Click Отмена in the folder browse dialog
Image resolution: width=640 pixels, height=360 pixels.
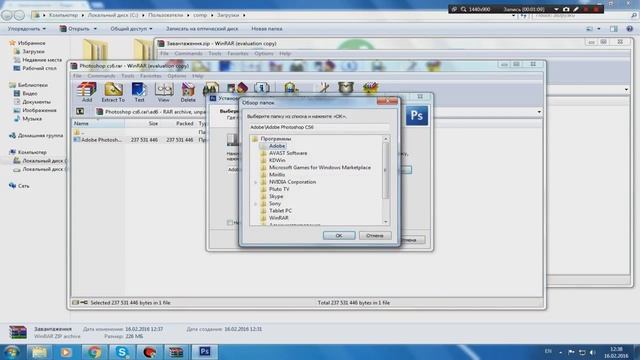tap(375, 236)
